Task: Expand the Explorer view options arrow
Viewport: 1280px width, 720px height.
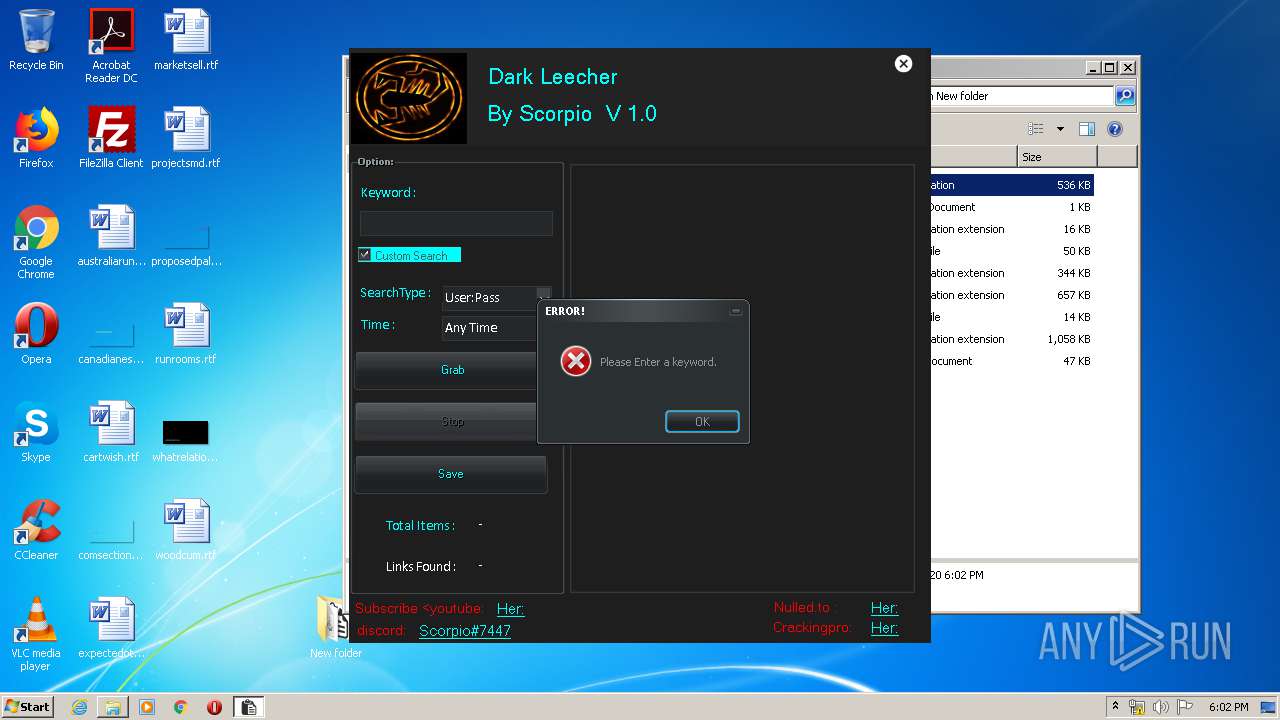Action: (1060, 129)
